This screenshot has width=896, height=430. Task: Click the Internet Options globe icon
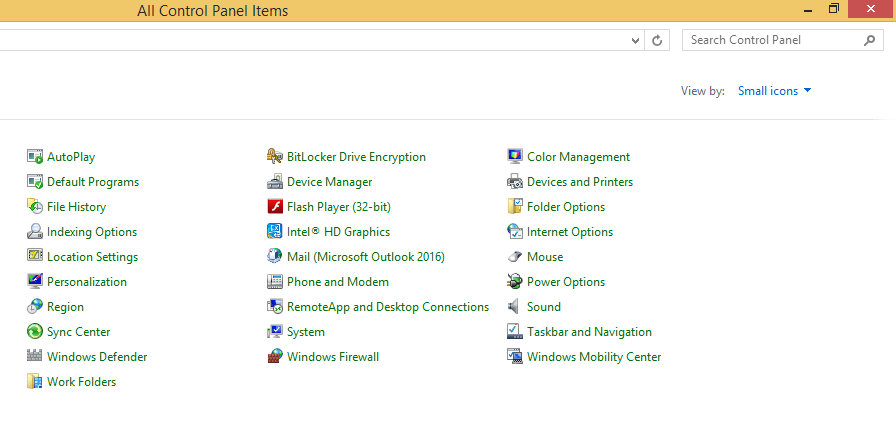(x=515, y=232)
